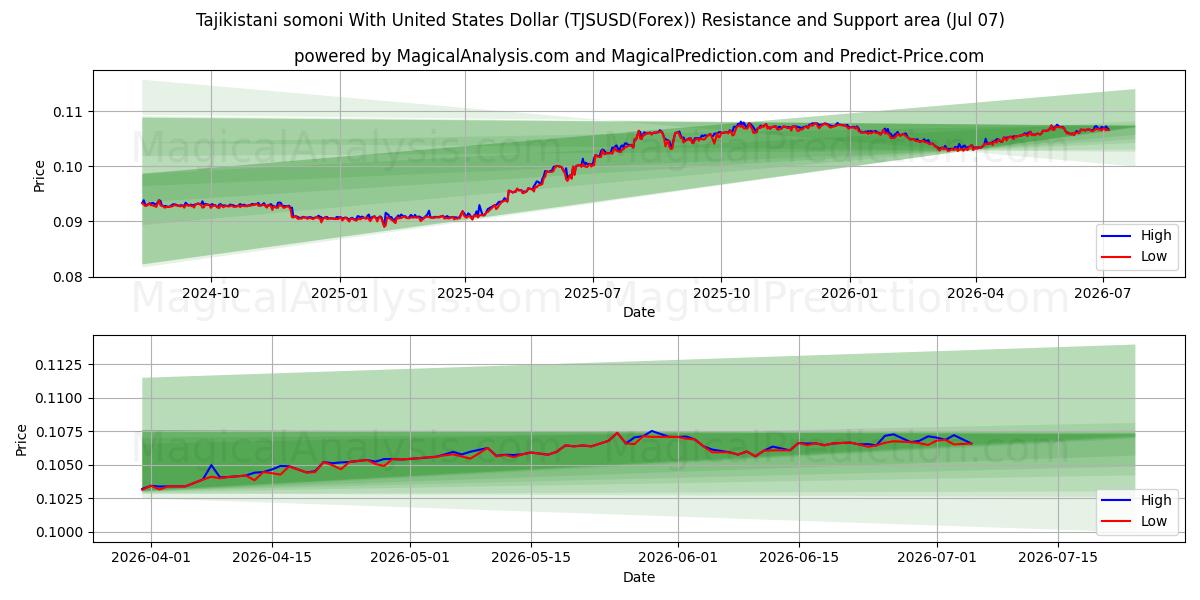Click the 0.1075 price tick on lower chart
Screen dimensions: 1200x600
click(62, 432)
